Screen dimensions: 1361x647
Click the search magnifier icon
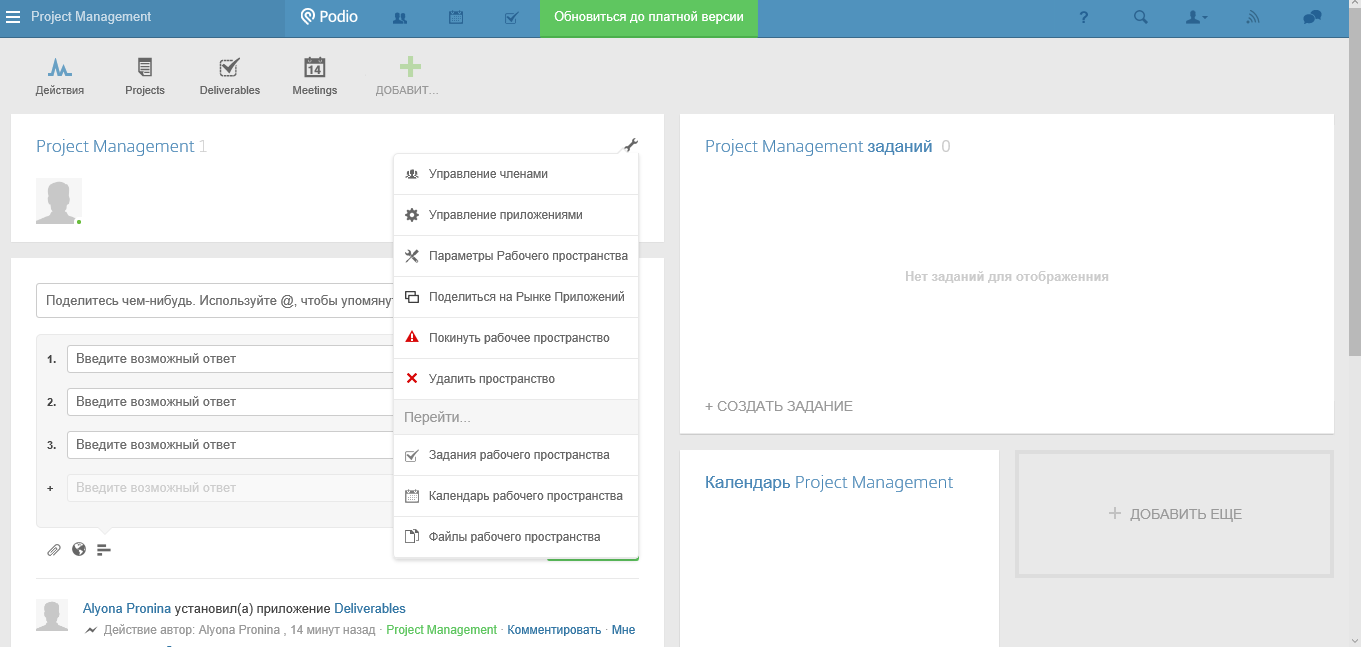coord(1141,18)
